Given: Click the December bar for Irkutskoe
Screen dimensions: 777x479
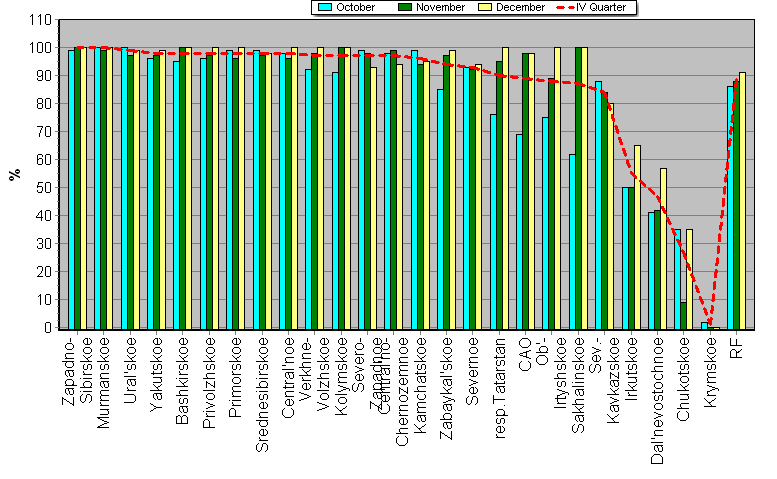Looking at the screenshot, I should click(x=637, y=237).
